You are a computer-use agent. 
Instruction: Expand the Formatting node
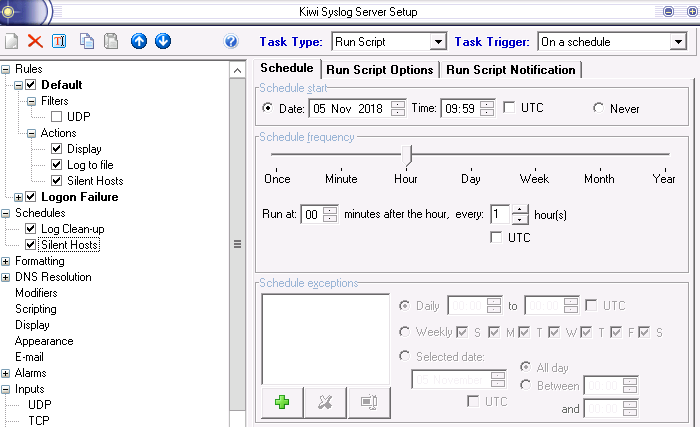pos(5,261)
